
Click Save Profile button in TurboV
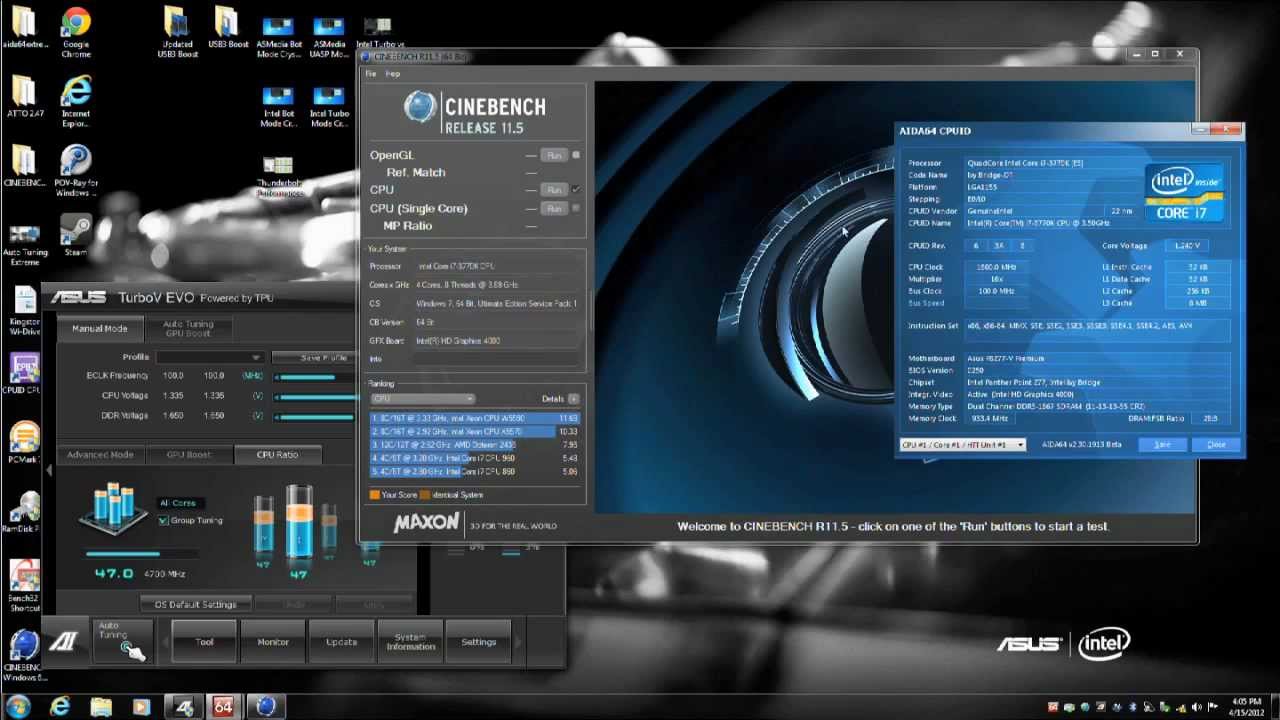click(x=322, y=357)
